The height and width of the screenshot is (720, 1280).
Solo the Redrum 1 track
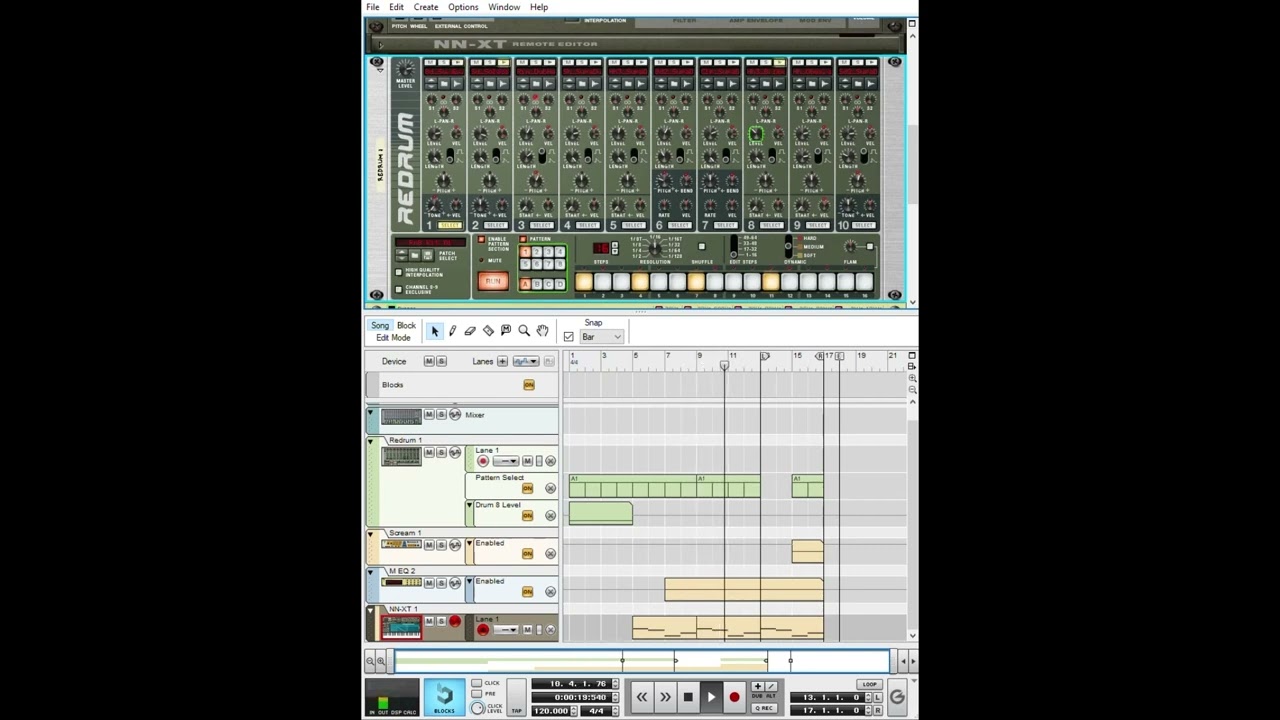click(x=441, y=453)
